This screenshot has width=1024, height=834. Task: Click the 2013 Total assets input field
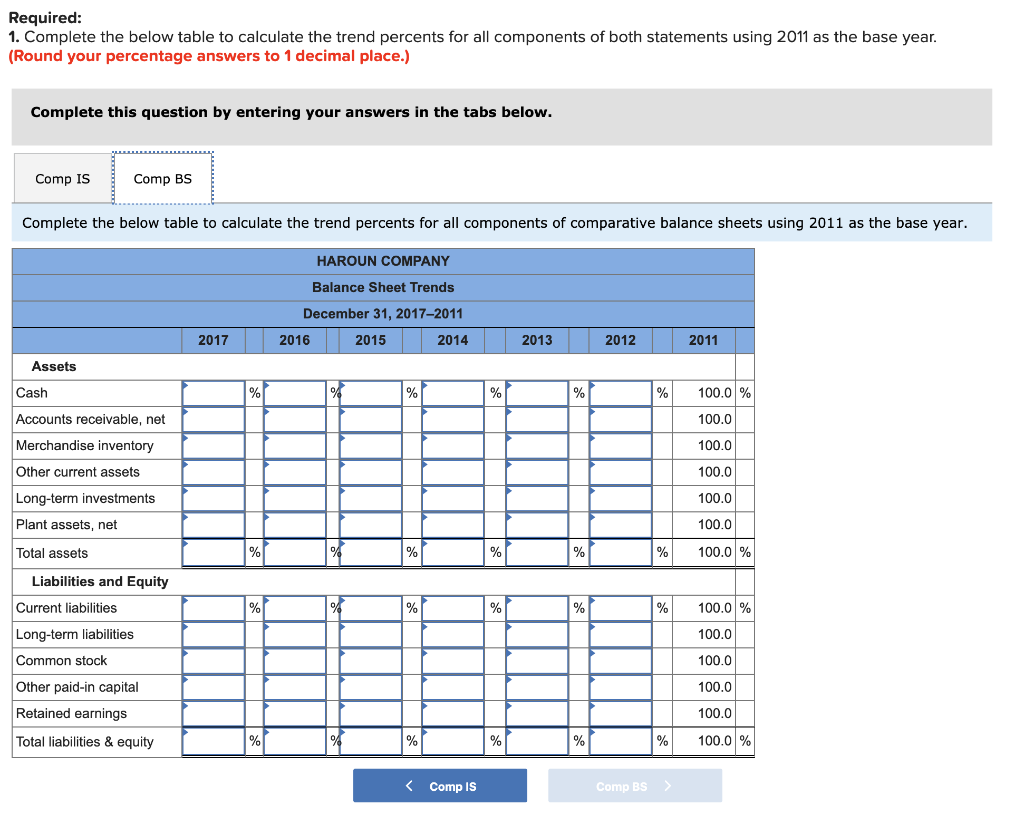[536, 552]
